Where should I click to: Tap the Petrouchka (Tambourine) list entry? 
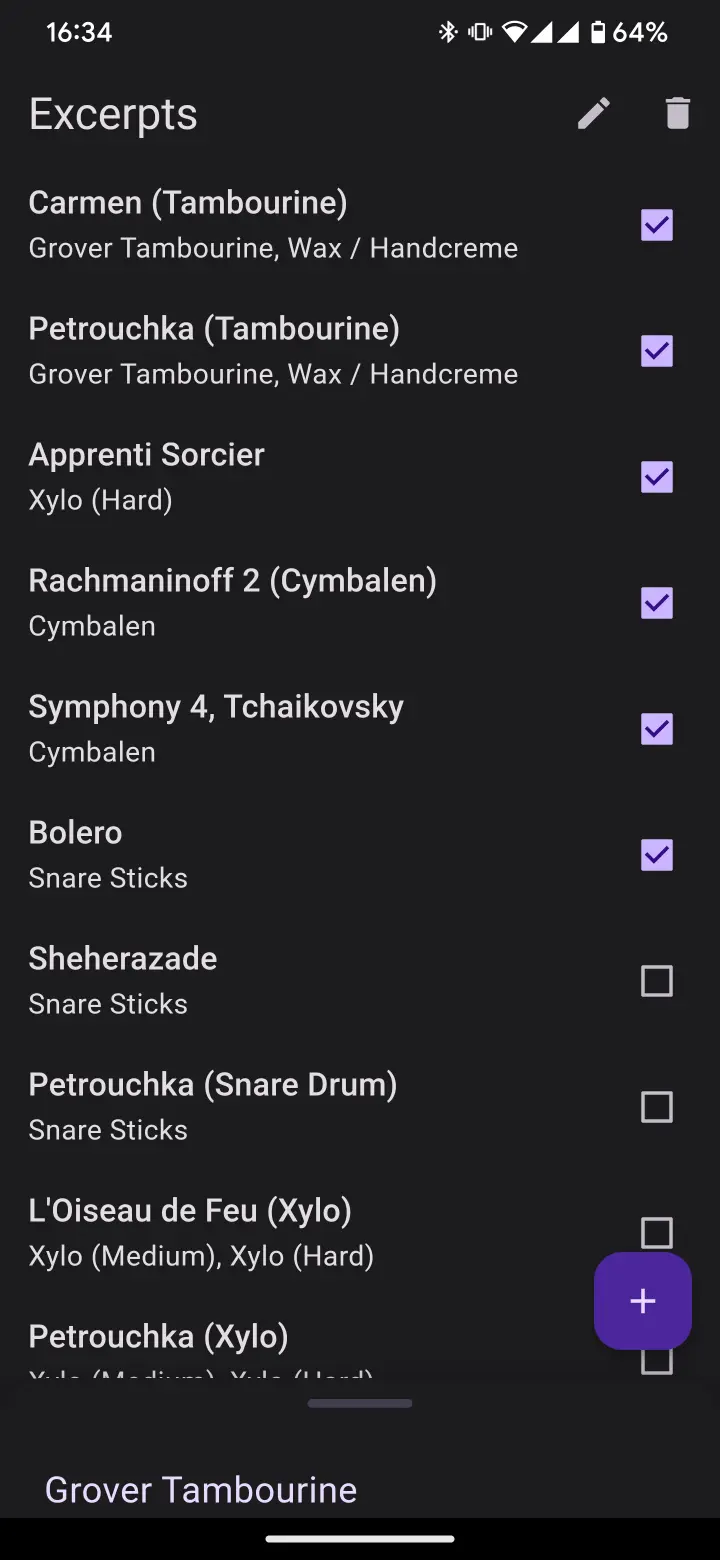[273, 350]
